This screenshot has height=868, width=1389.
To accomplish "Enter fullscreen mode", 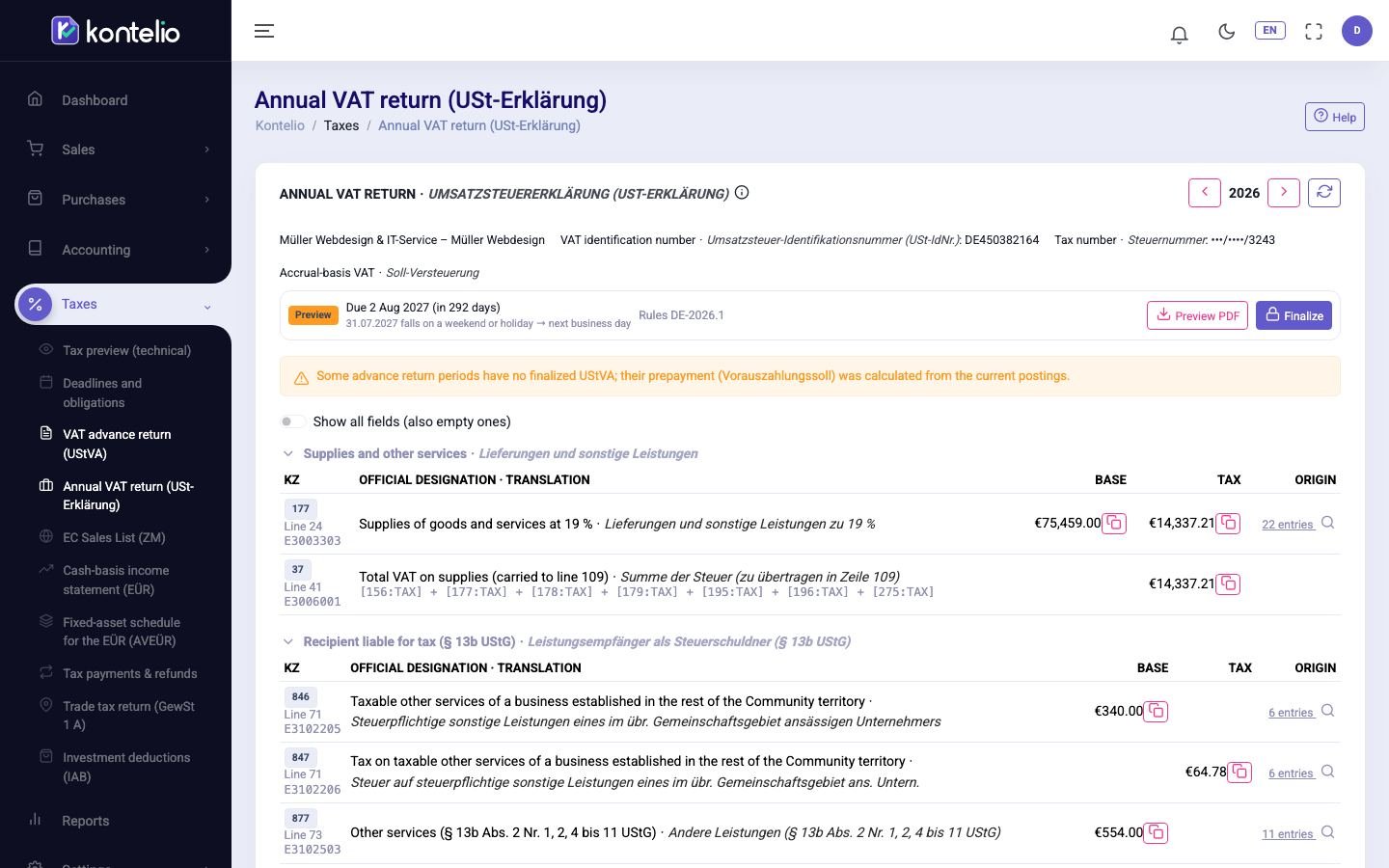I will 1314,31.
